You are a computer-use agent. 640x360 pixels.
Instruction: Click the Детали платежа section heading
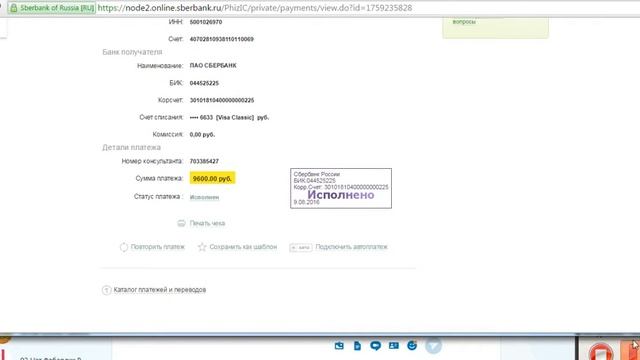131,147
